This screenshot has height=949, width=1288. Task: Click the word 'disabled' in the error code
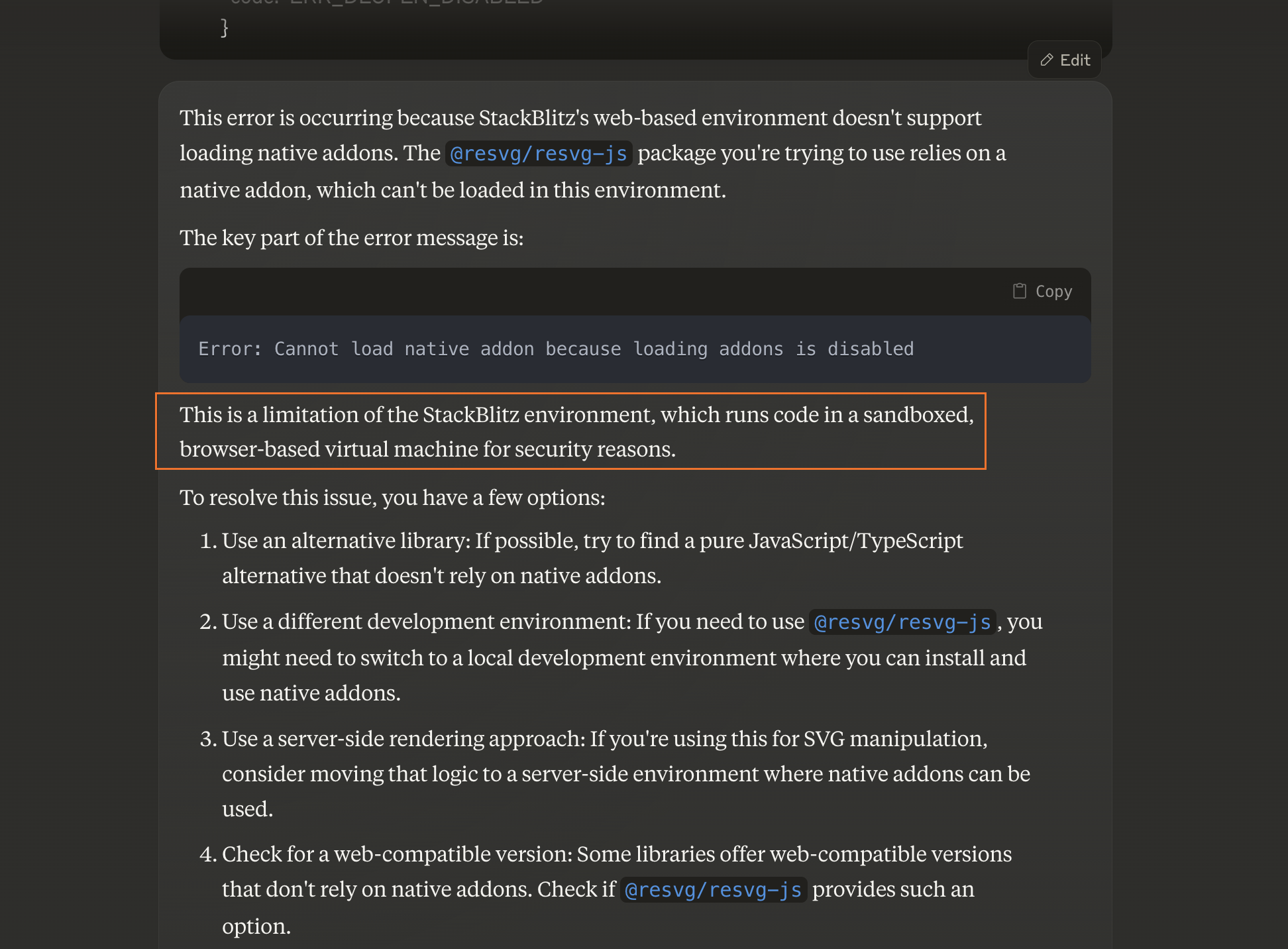pyautogui.click(x=870, y=349)
